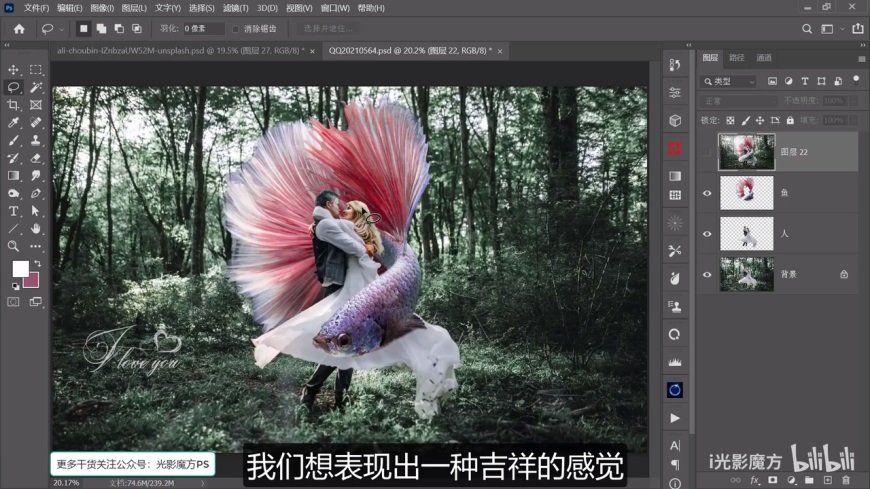Toggle Quick Mask mode
The image size is (870, 489).
coord(13,302)
